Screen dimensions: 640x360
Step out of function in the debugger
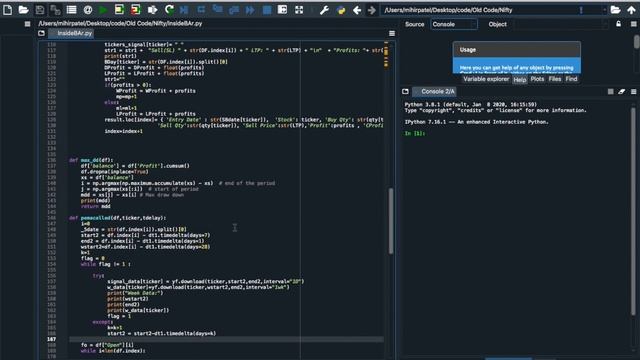pyautogui.click(x=233, y=10)
